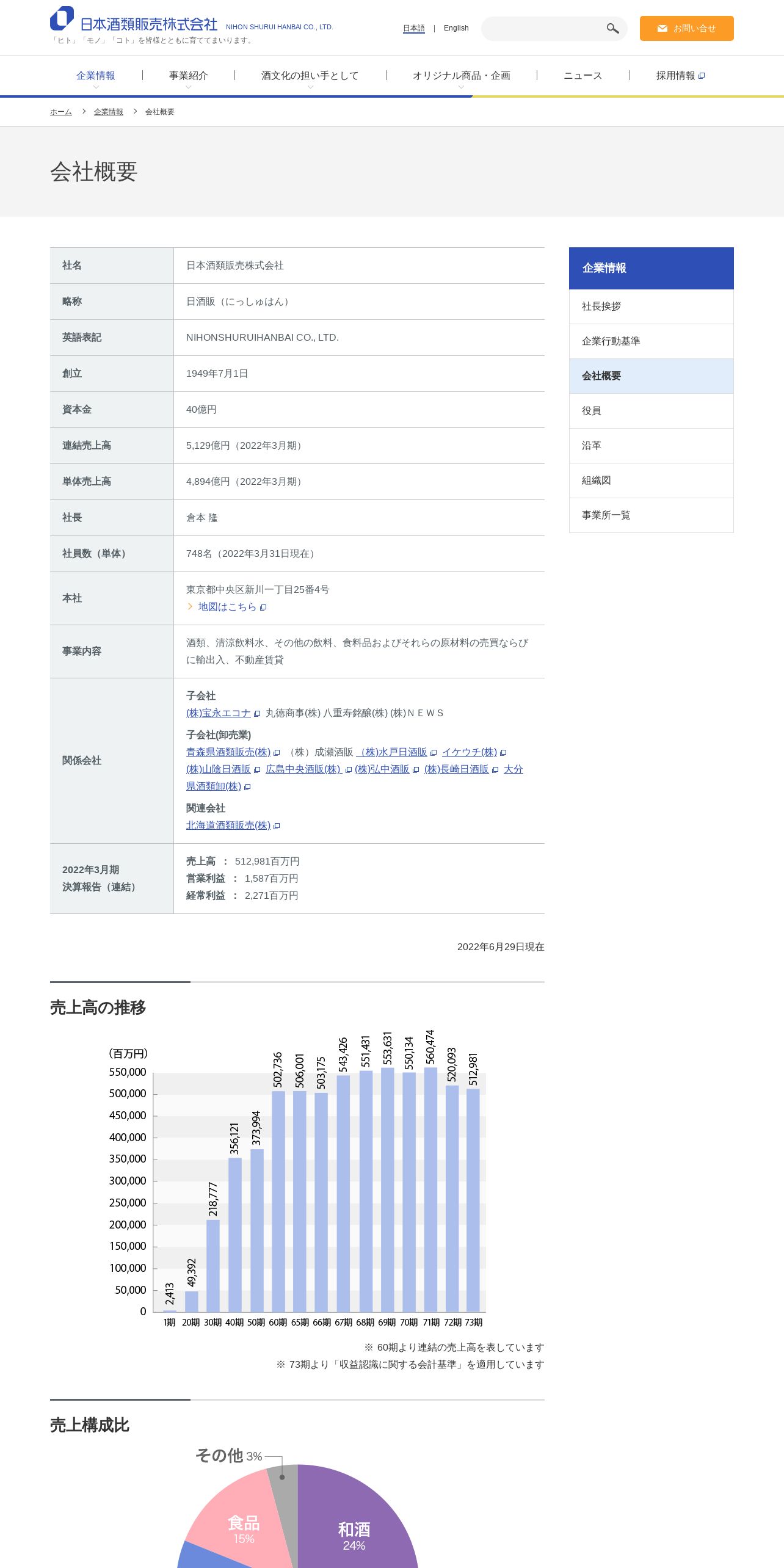The image size is (784, 1568).
Task: Click the search magnifier icon
Action: 612,29
